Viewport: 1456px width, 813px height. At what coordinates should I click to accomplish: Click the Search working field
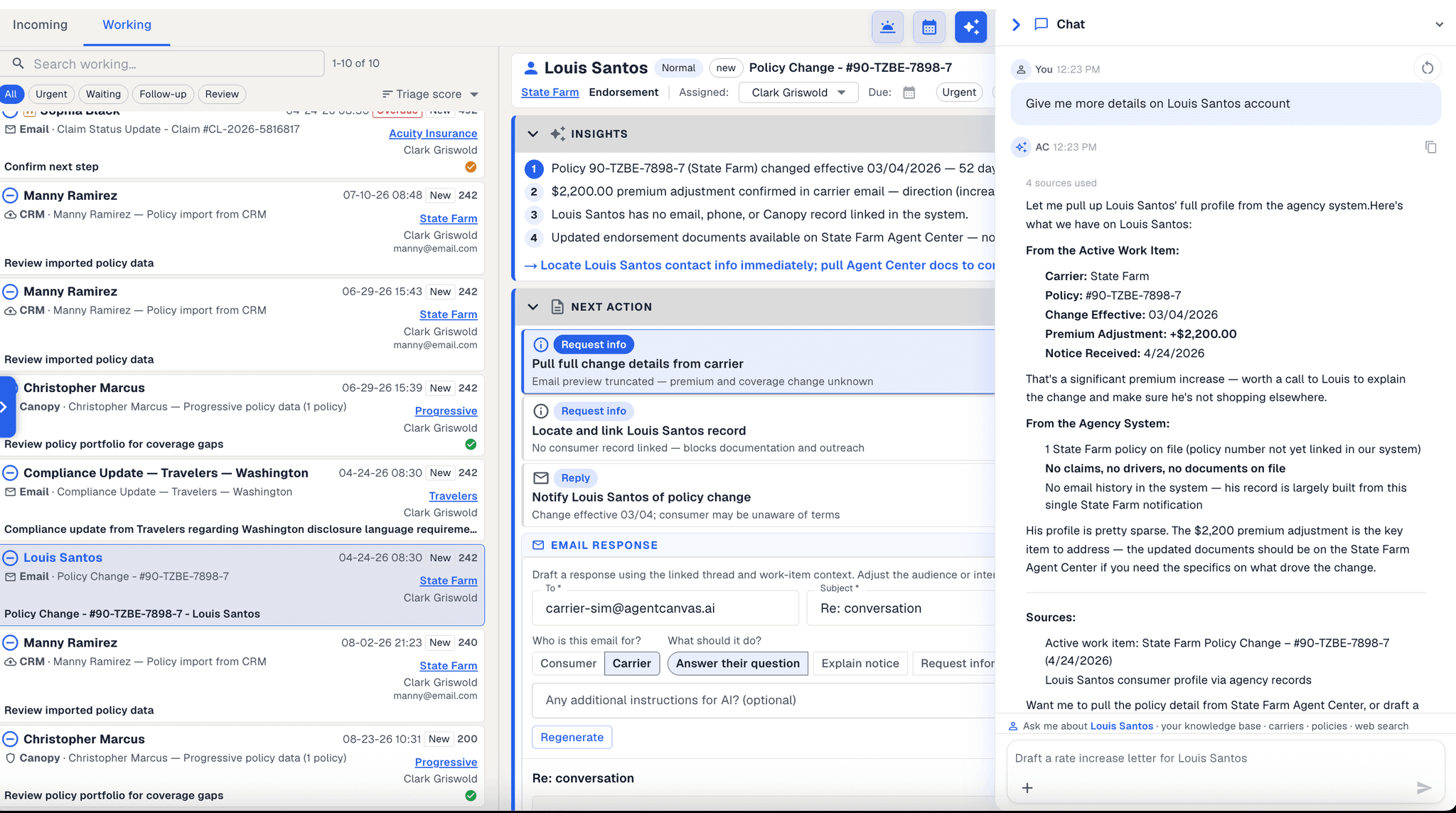tap(162, 63)
